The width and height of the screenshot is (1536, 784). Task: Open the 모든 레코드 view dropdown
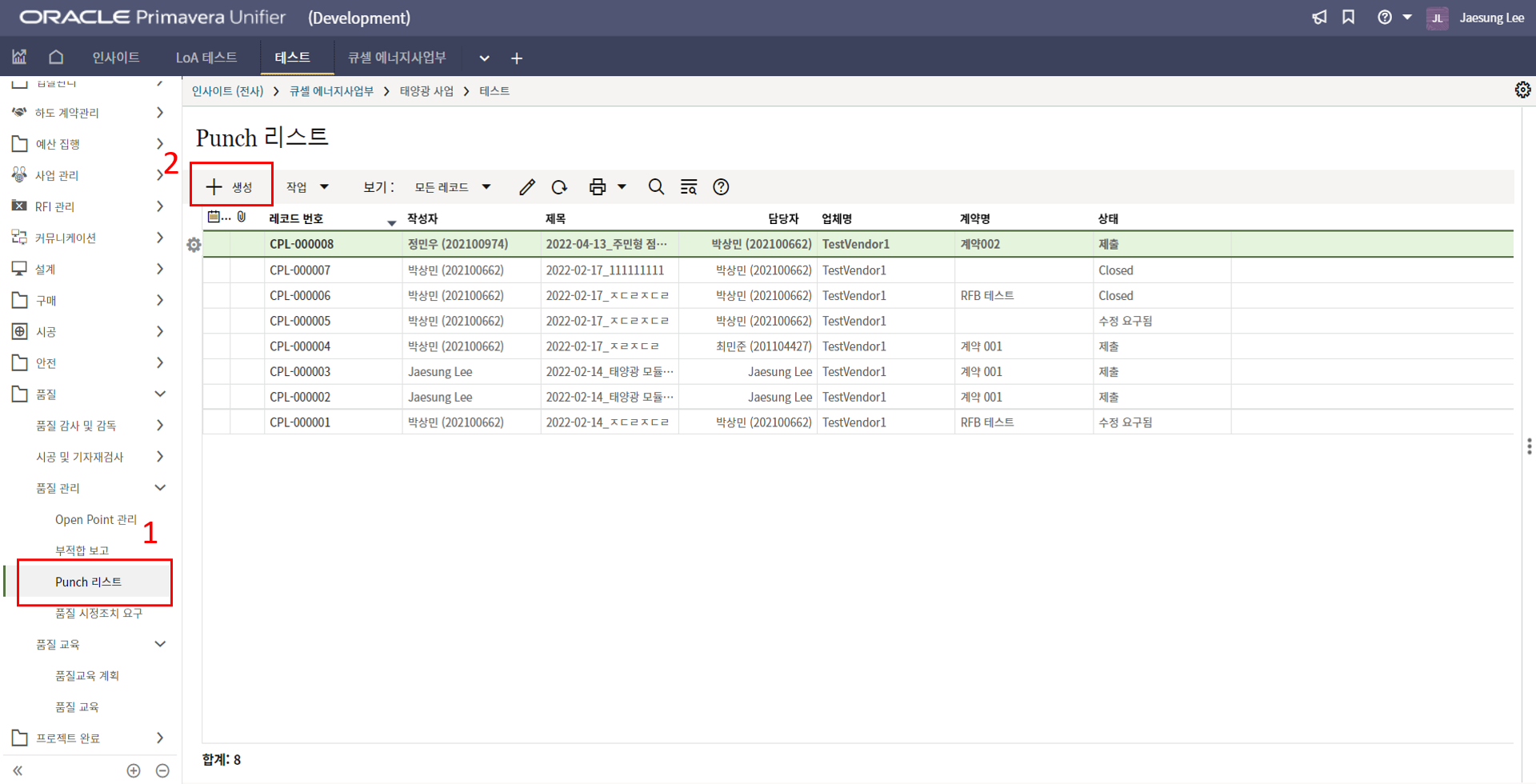[x=452, y=187]
